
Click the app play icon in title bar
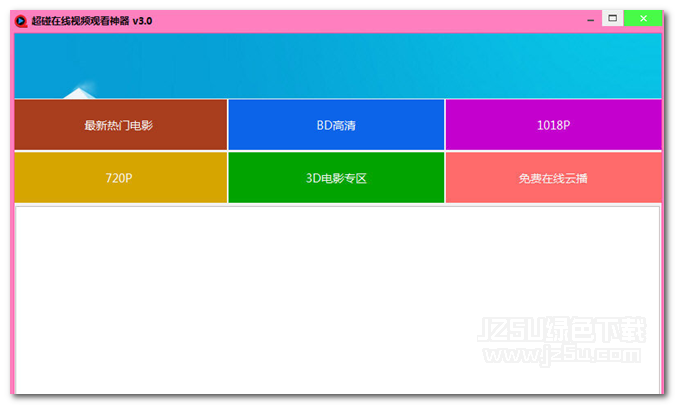[21, 20]
